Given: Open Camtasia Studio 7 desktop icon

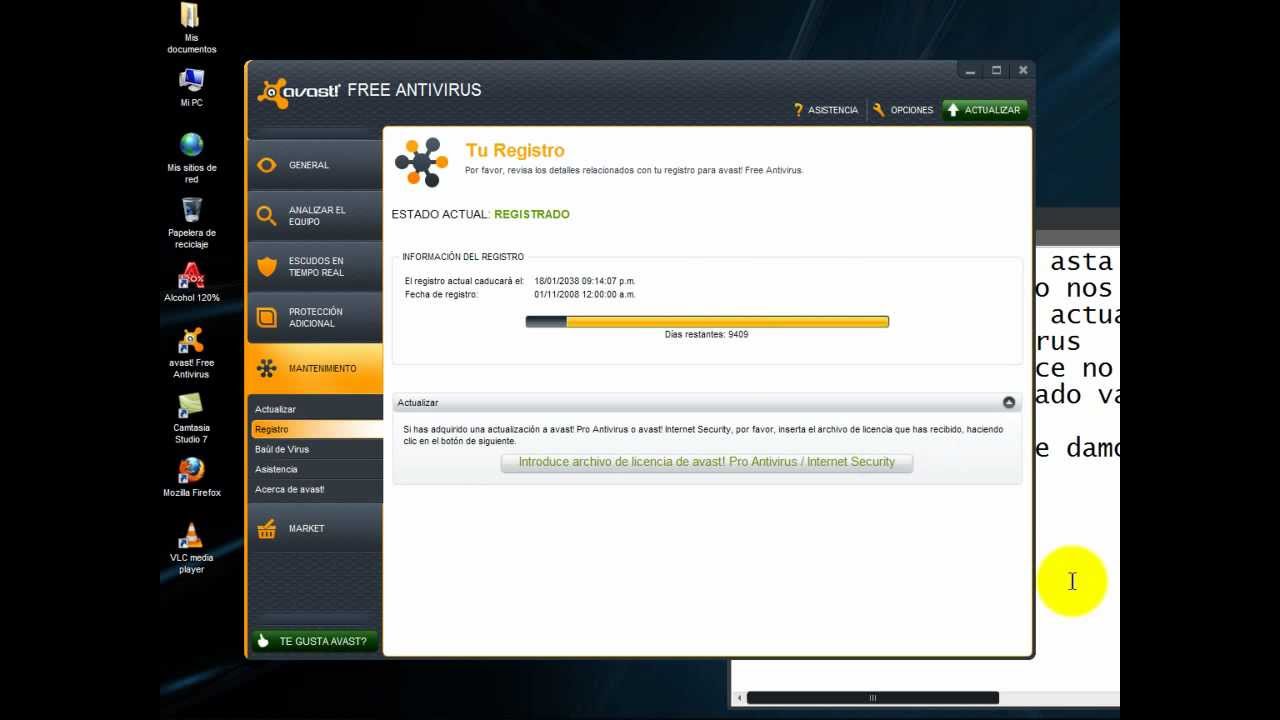Looking at the screenshot, I should pos(191,417).
